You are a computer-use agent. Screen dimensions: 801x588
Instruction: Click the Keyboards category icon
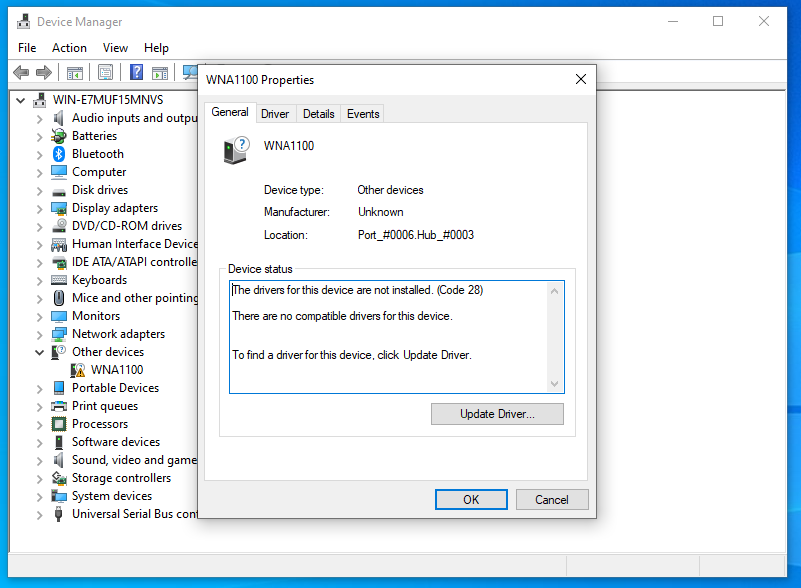tap(59, 280)
